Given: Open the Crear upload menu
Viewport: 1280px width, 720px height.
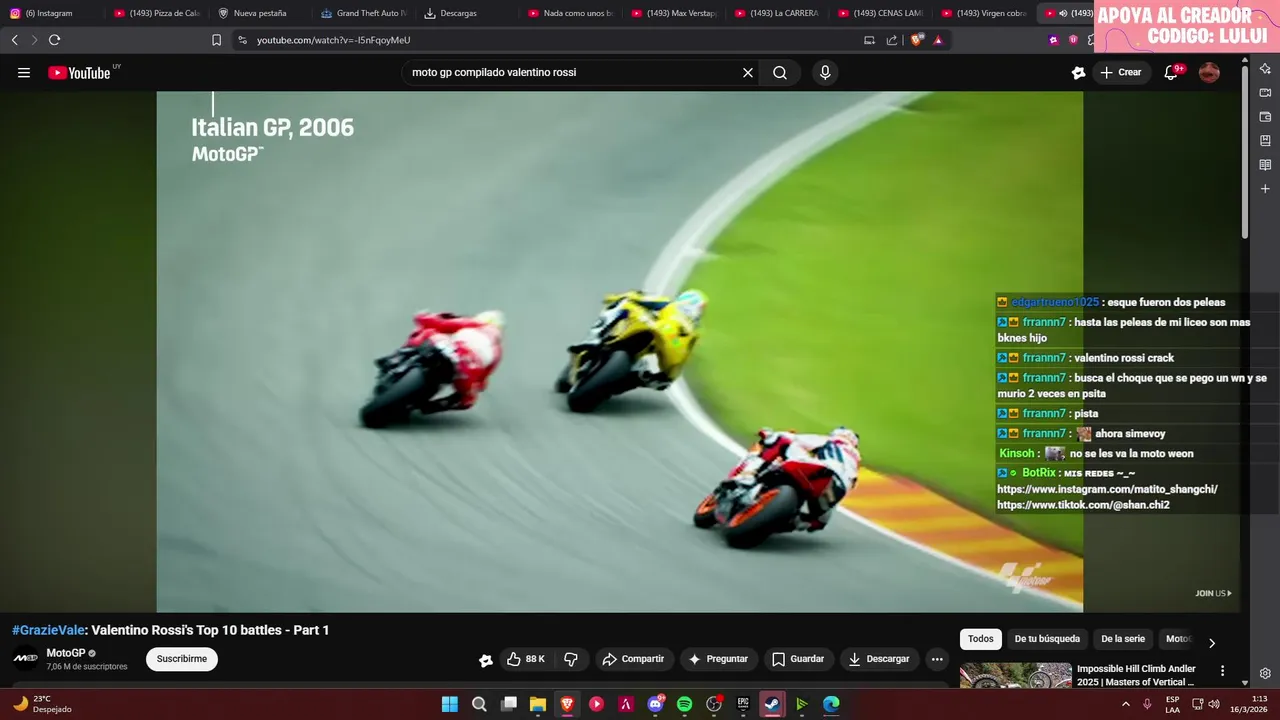Looking at the screenshot, I should [x=1121, y=72].
